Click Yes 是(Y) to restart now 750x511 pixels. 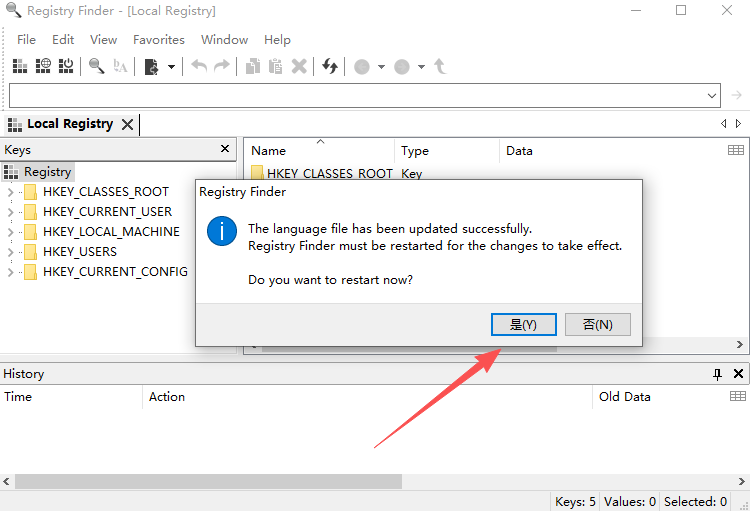tap(524, 324)
